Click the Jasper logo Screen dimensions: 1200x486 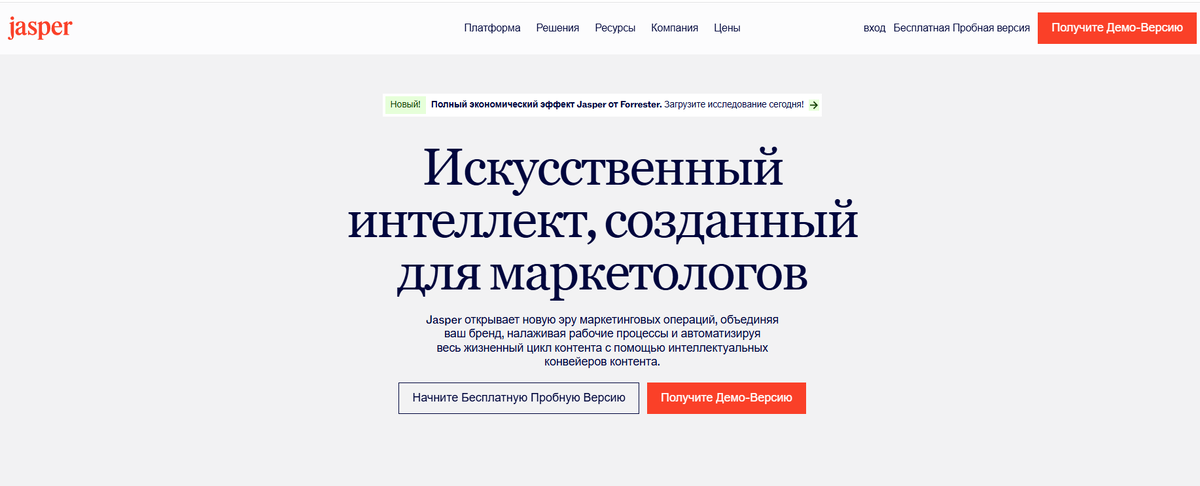40,28
